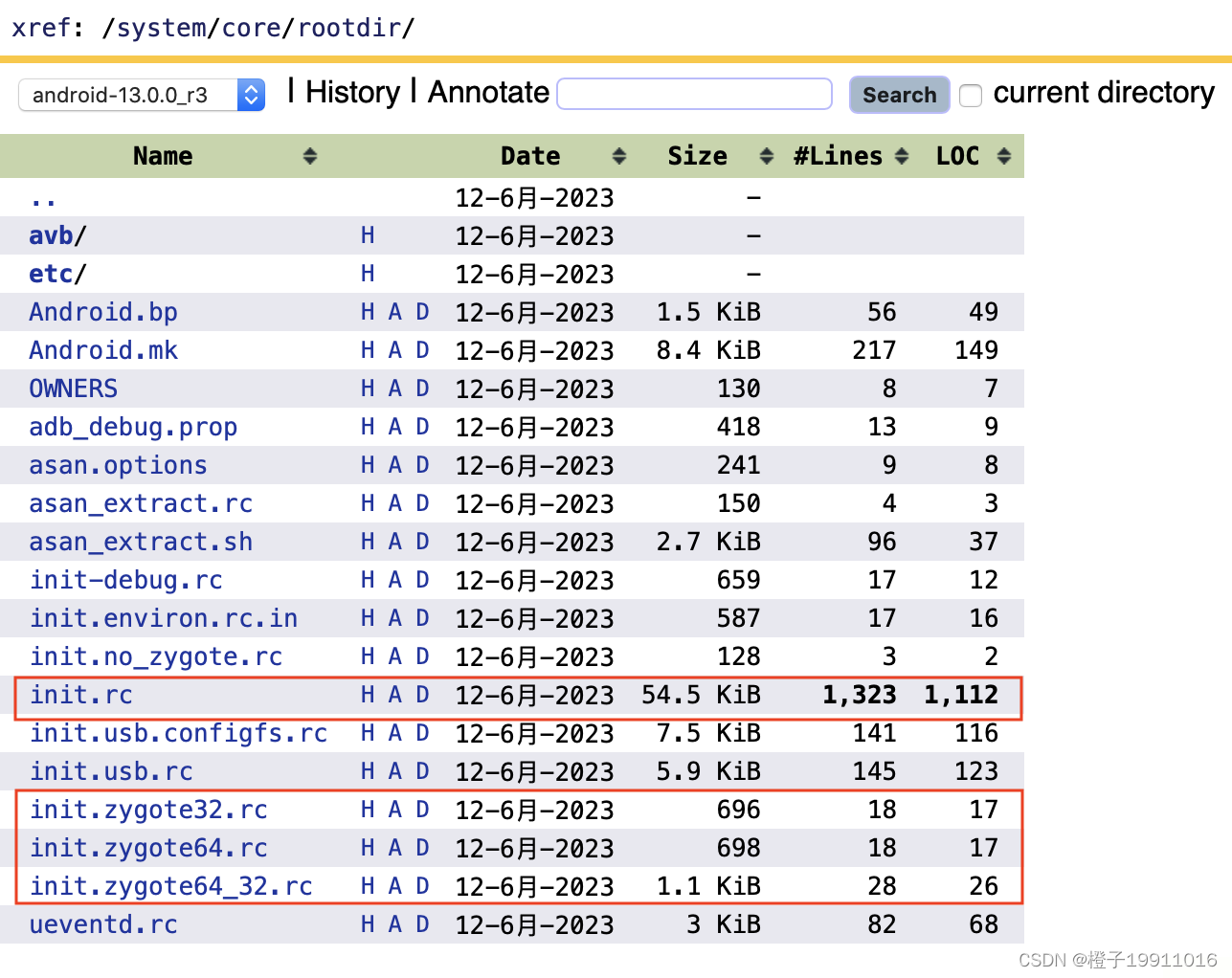Go to the core path segment

[252, 28]
